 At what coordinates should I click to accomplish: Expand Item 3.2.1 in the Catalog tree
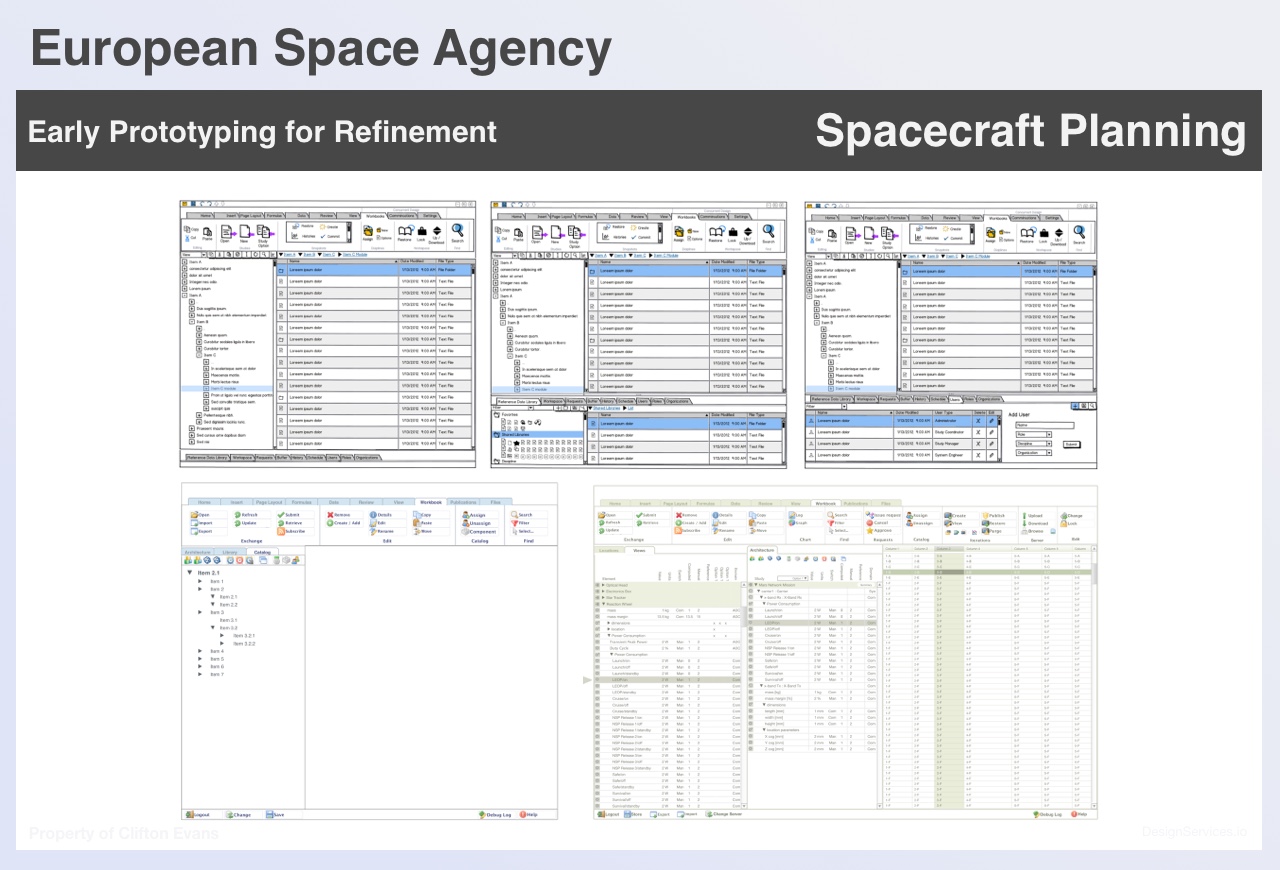pos(222,636)
